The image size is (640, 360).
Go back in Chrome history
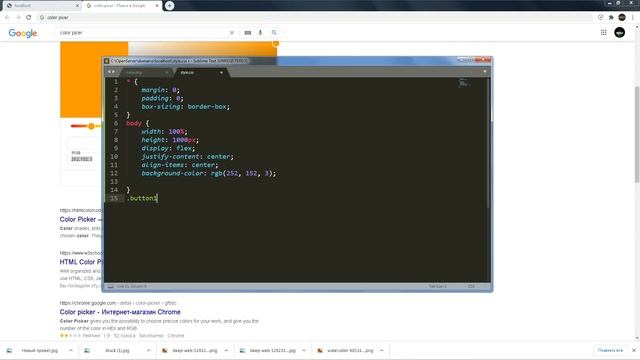[7, 18]
